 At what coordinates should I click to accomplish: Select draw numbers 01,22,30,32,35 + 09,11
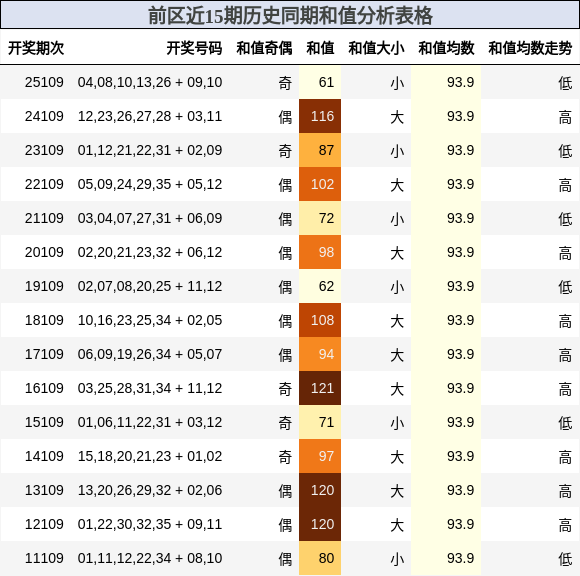150,525
